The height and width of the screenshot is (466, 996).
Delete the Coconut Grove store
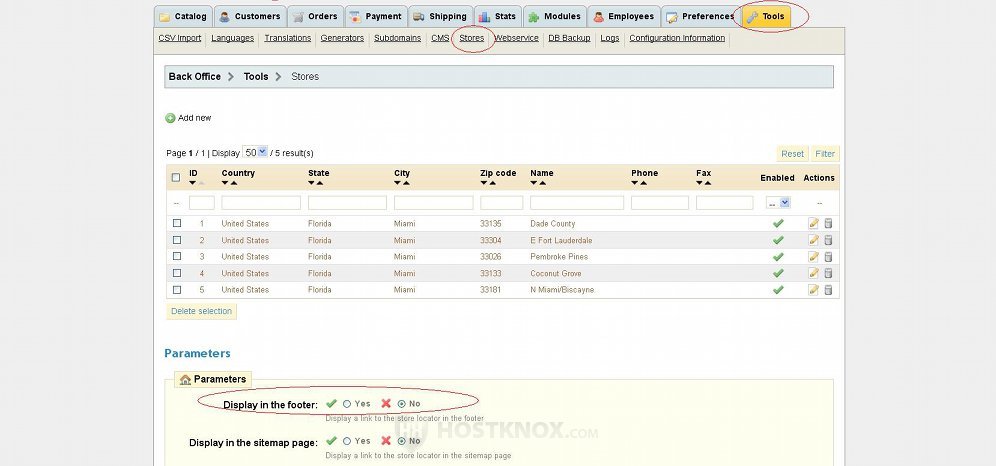(828, 273)
